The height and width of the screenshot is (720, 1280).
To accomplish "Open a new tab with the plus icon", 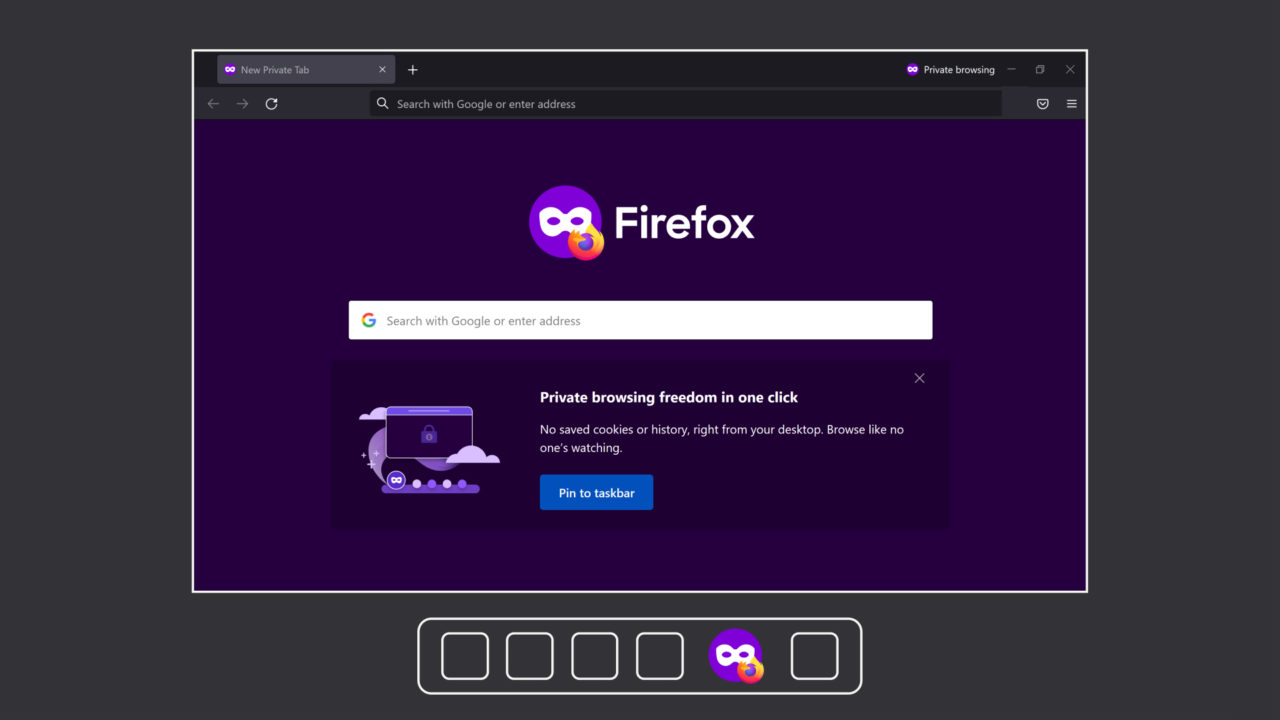I will (413, 69).
